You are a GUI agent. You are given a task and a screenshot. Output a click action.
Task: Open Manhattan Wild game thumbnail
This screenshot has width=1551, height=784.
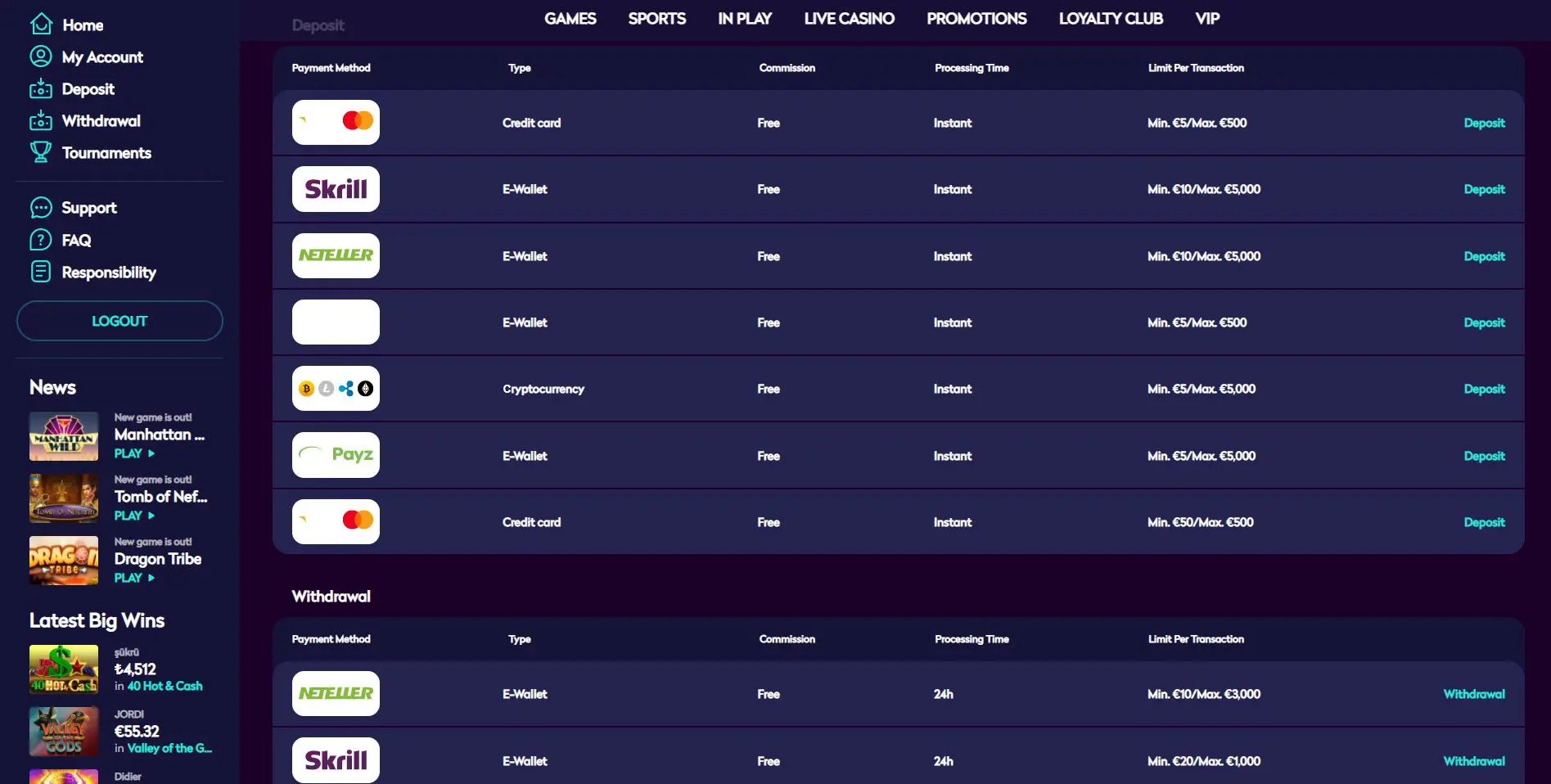point(64,436)
